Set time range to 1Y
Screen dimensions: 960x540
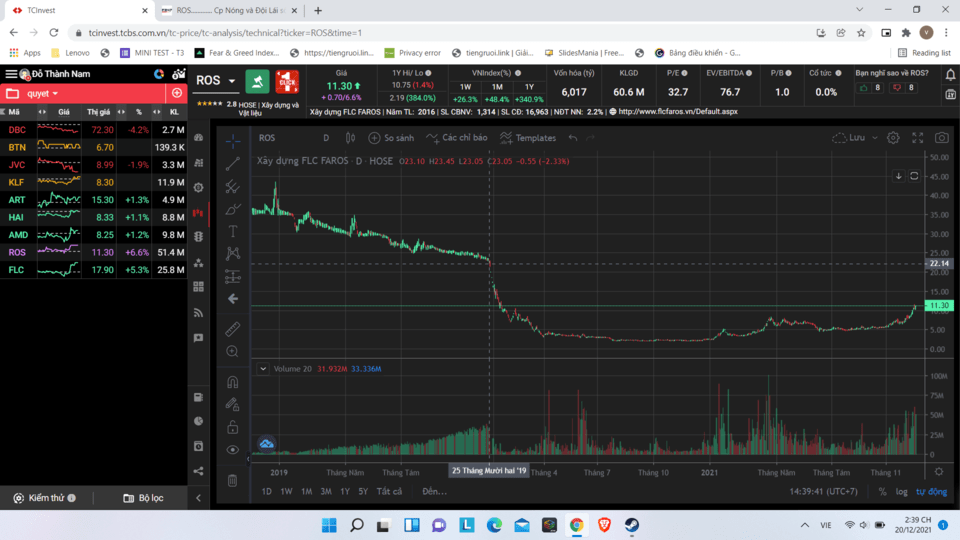click(x=345, y=491)
